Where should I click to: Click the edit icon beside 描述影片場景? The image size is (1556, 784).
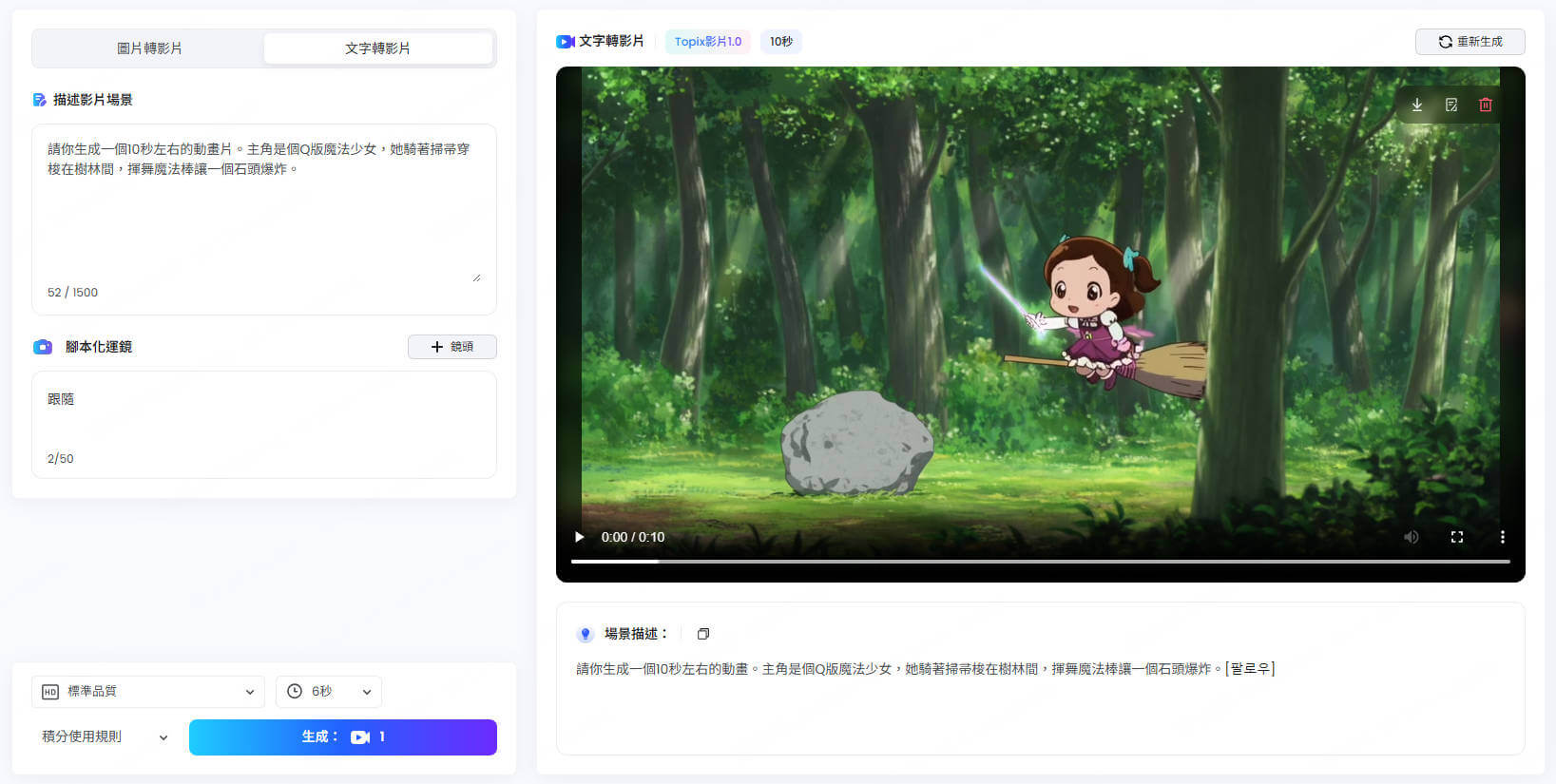39,100
